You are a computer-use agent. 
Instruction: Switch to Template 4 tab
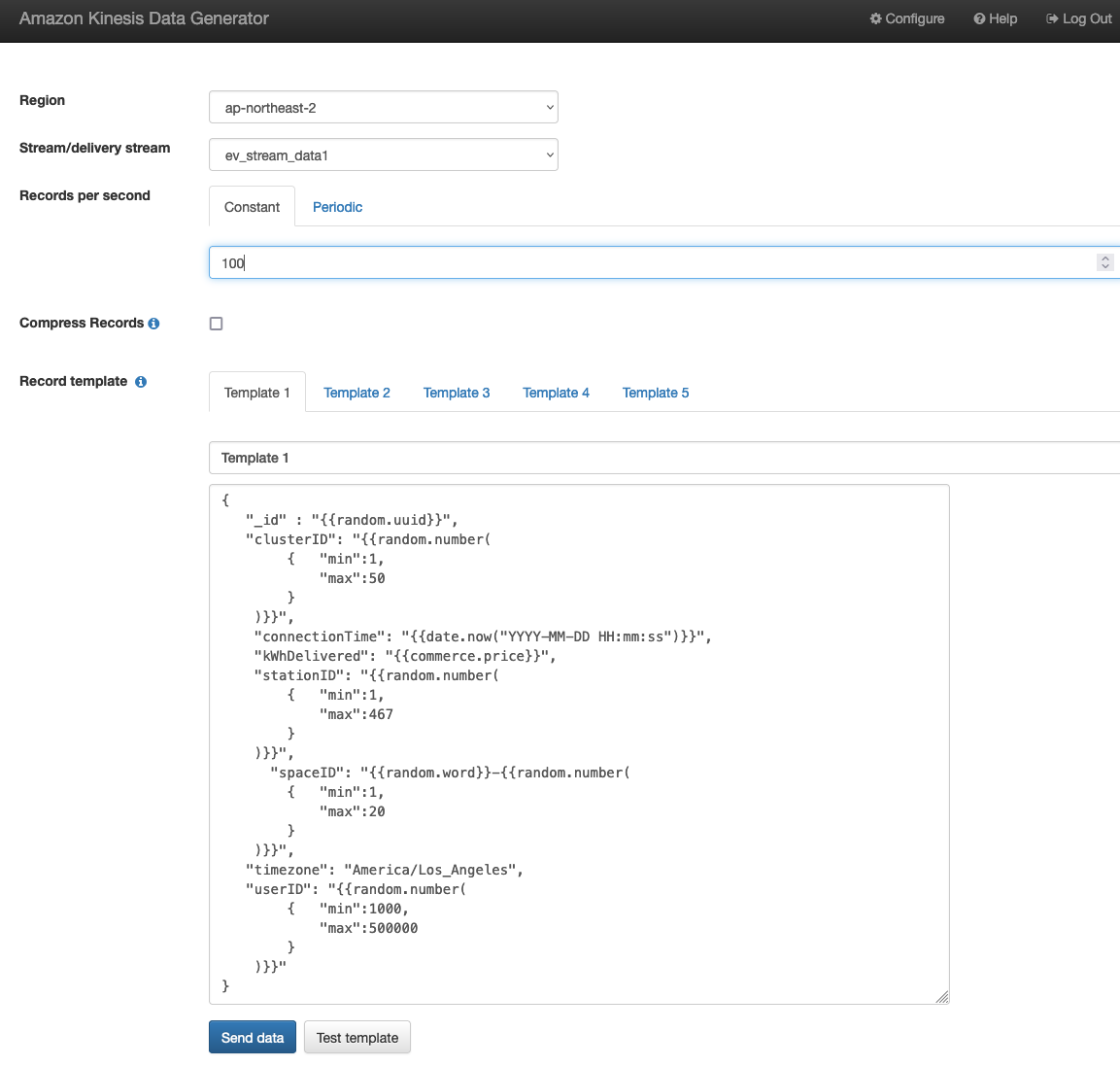pos(556,393)
